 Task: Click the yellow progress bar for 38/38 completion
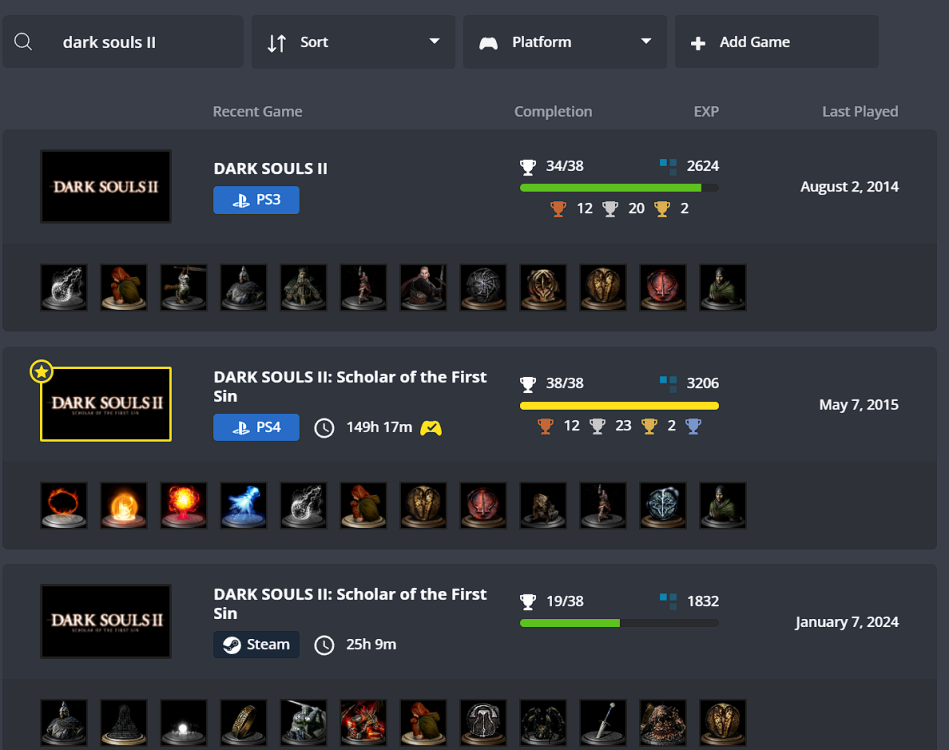[619, 406]
